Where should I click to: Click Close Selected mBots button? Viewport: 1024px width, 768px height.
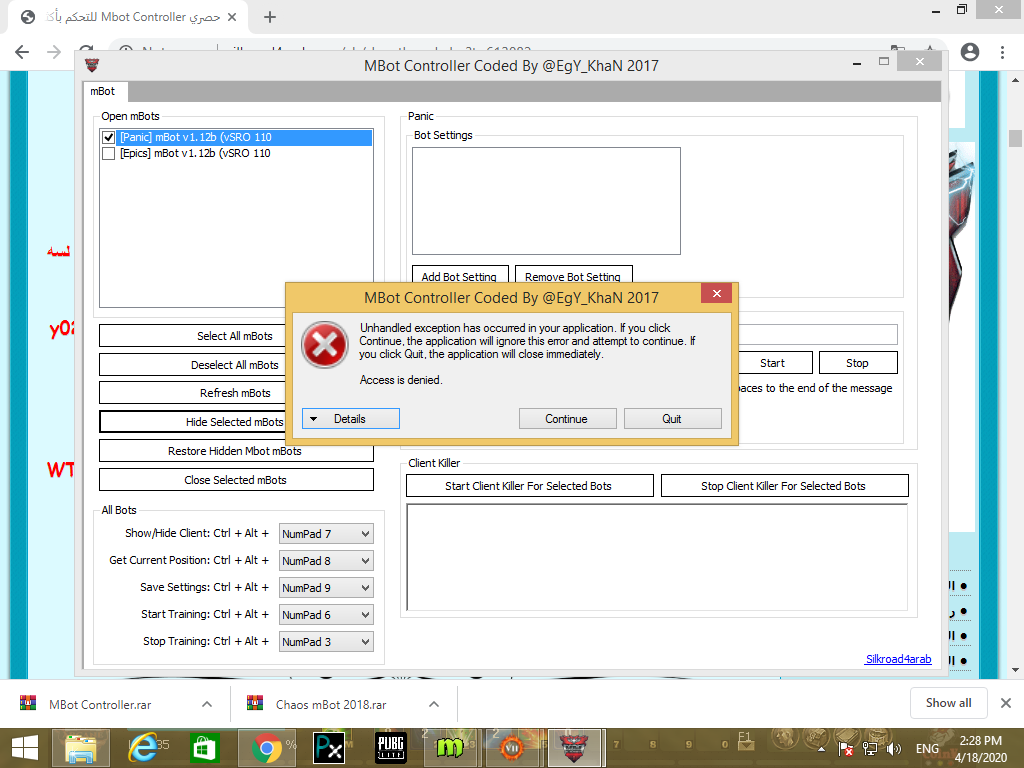pos(236,479)
